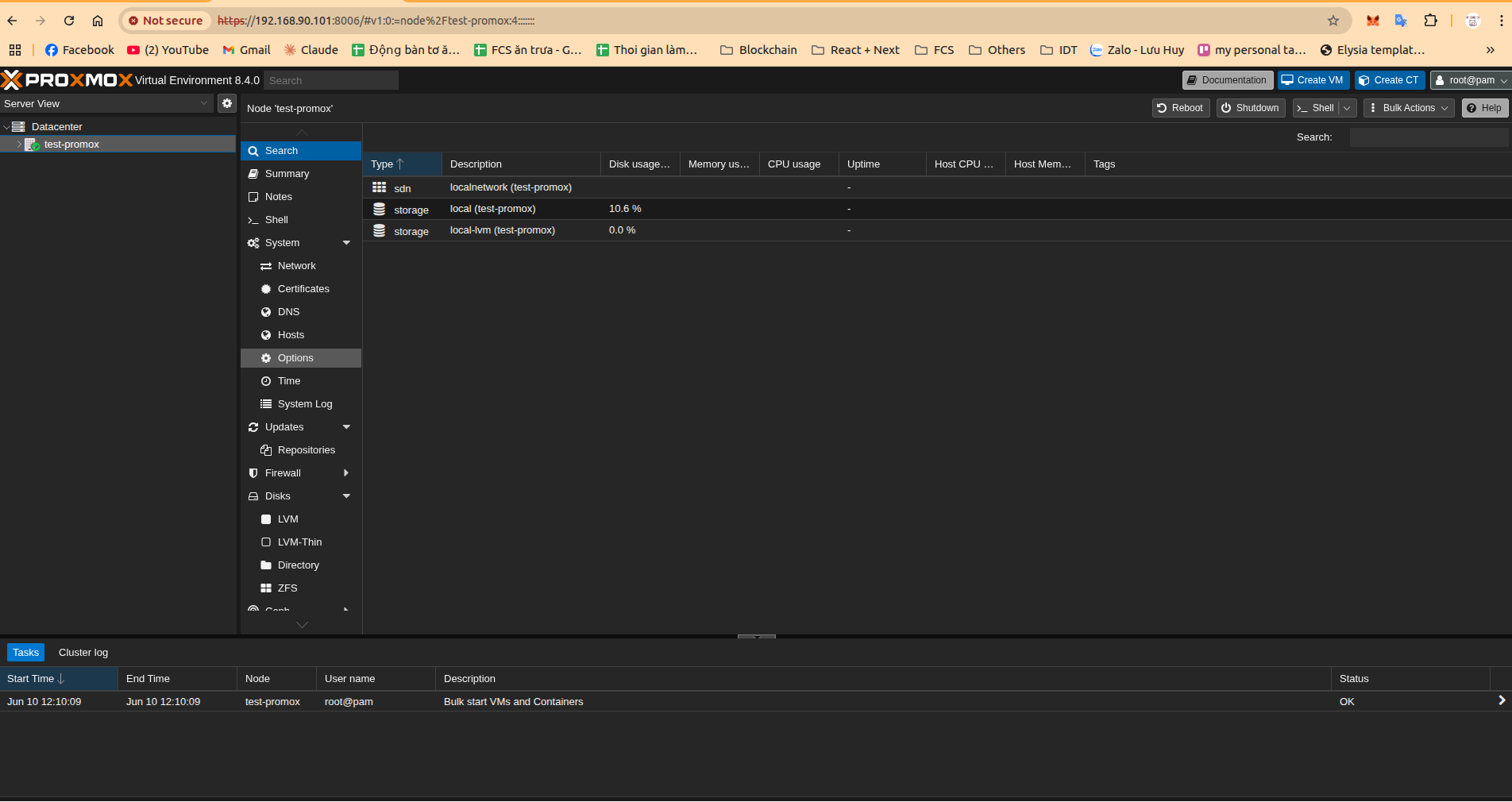The image size is (1512, 802).
Task: Select the Certificates icon in sidebar
Action: [x=267, y=289]
